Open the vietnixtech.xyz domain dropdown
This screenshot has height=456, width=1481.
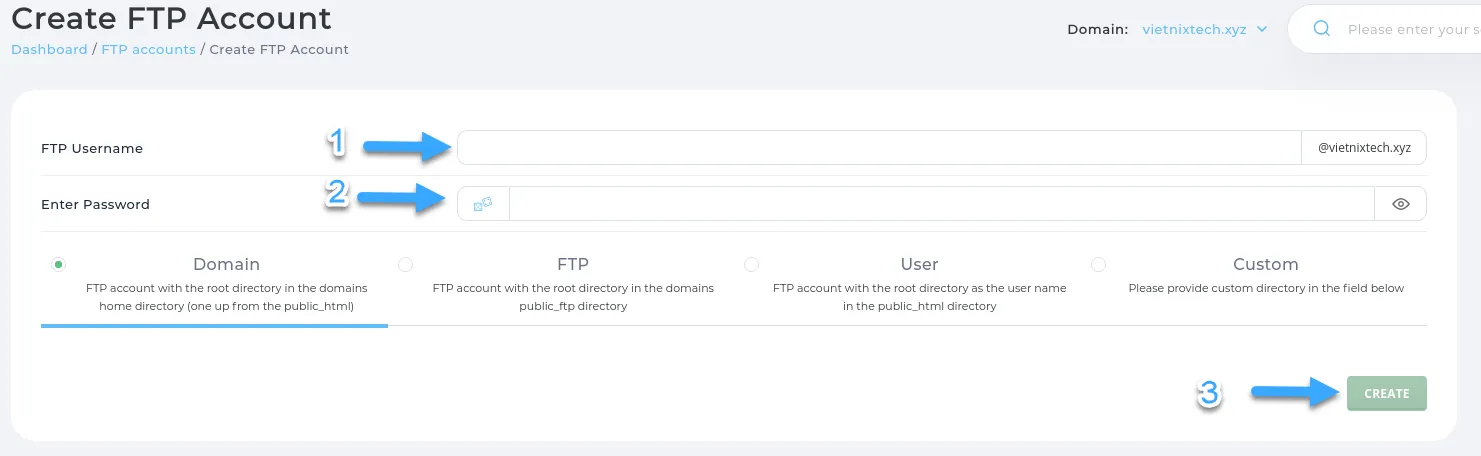click(x=1205, y=29)
